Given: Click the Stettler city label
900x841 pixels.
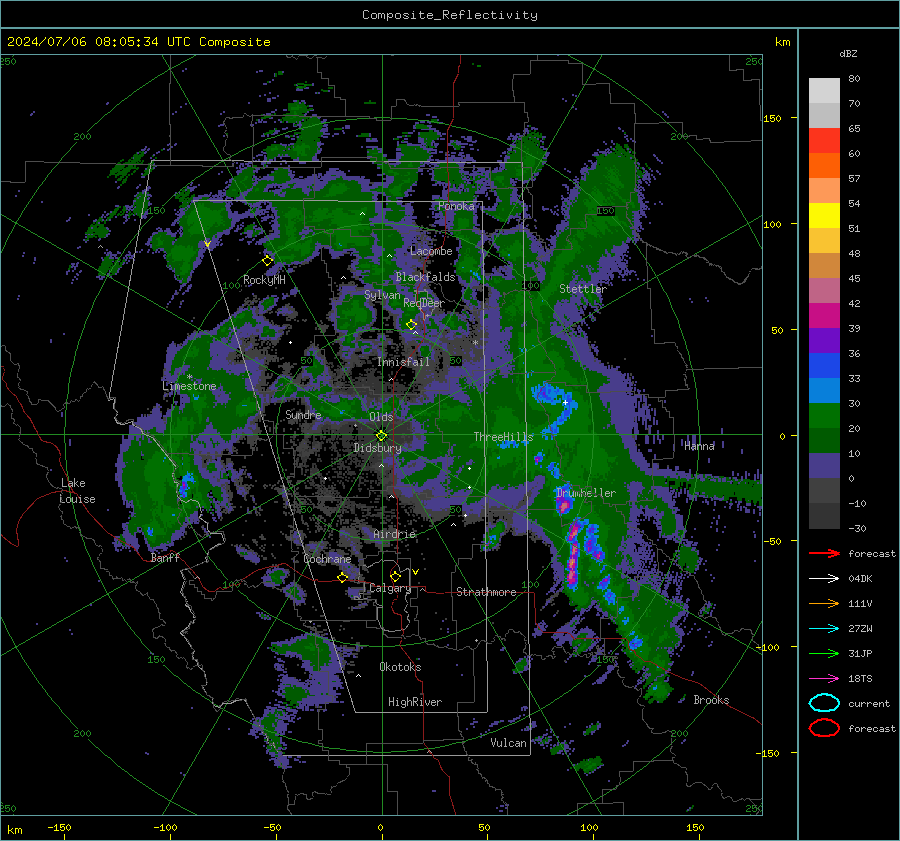Looking at the screenshot, I should (583, 289).
